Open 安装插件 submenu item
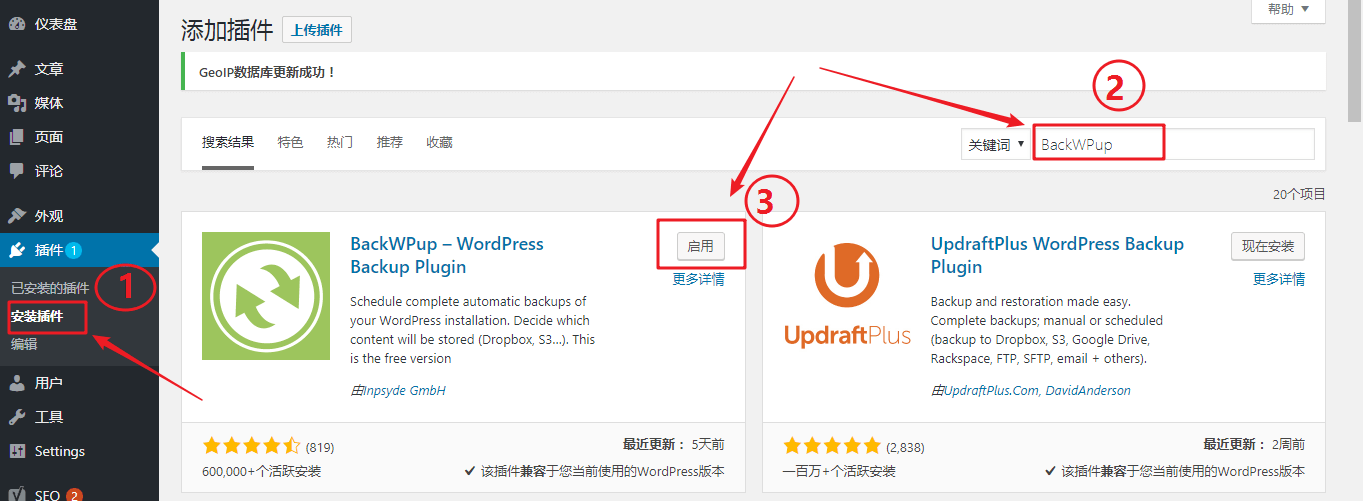This screenshot has width=1363, height=501. (x=37, y=316)
